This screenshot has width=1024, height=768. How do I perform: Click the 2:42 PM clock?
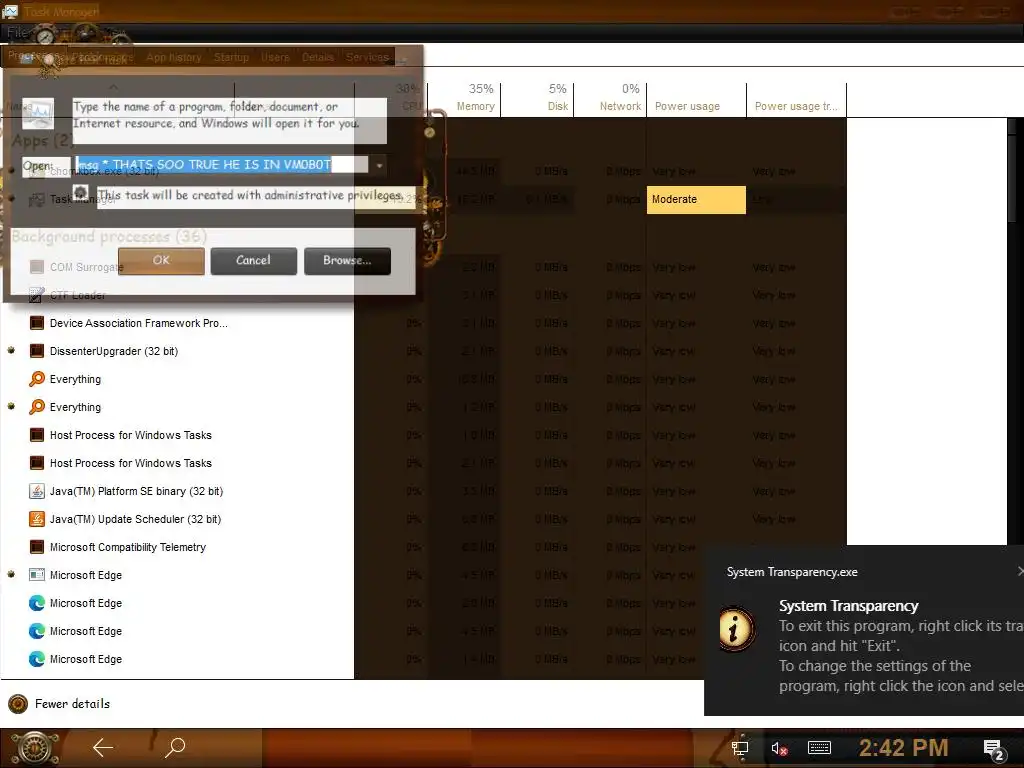tap(904, 748)
